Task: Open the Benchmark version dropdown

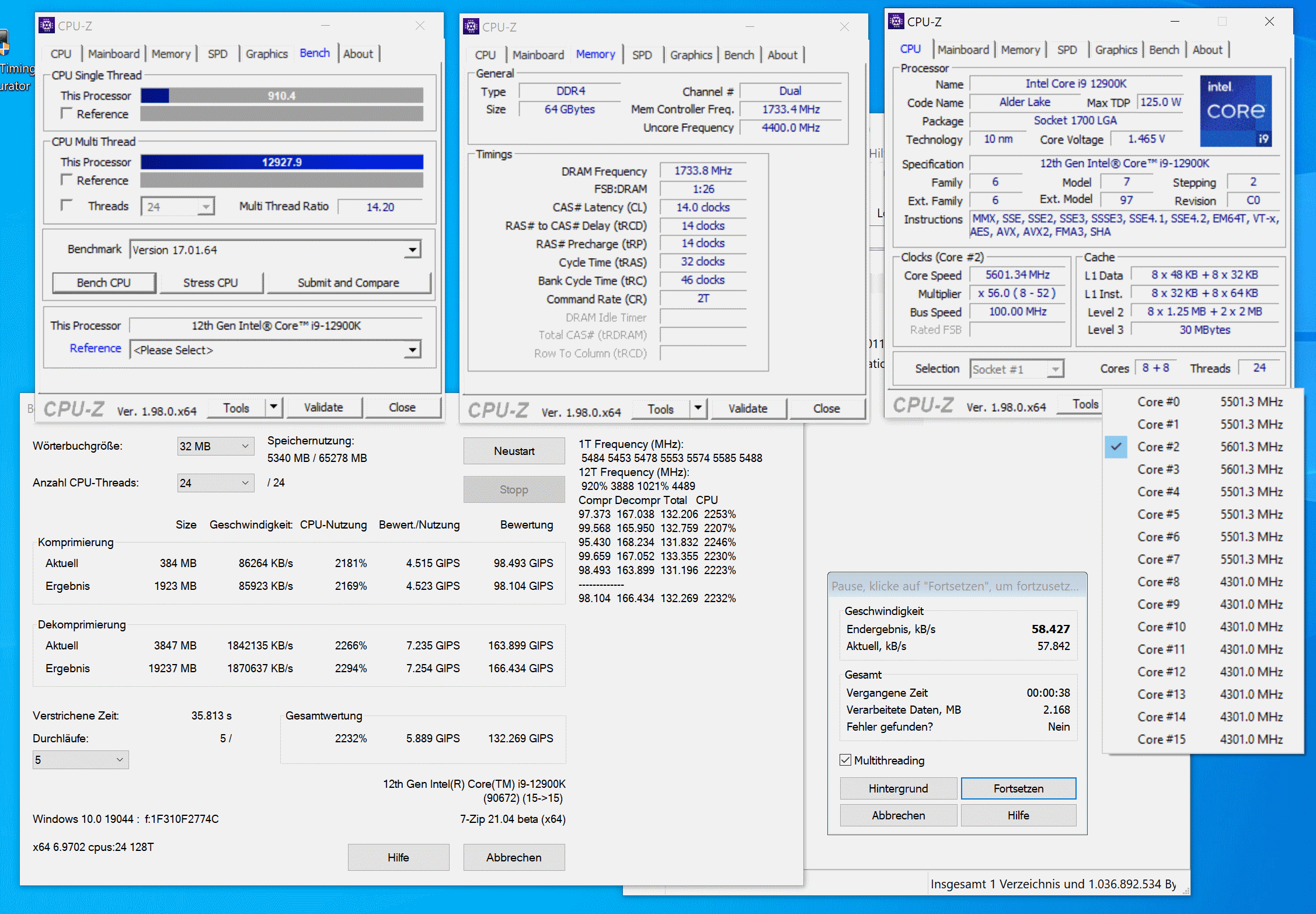Action: pyautogui.click(x=275, y=250)
